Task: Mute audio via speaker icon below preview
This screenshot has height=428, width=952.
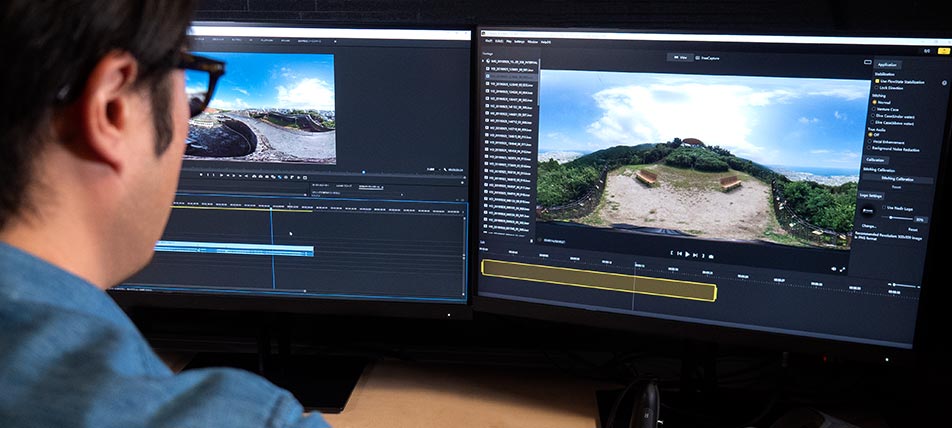Action: [833, 268]
